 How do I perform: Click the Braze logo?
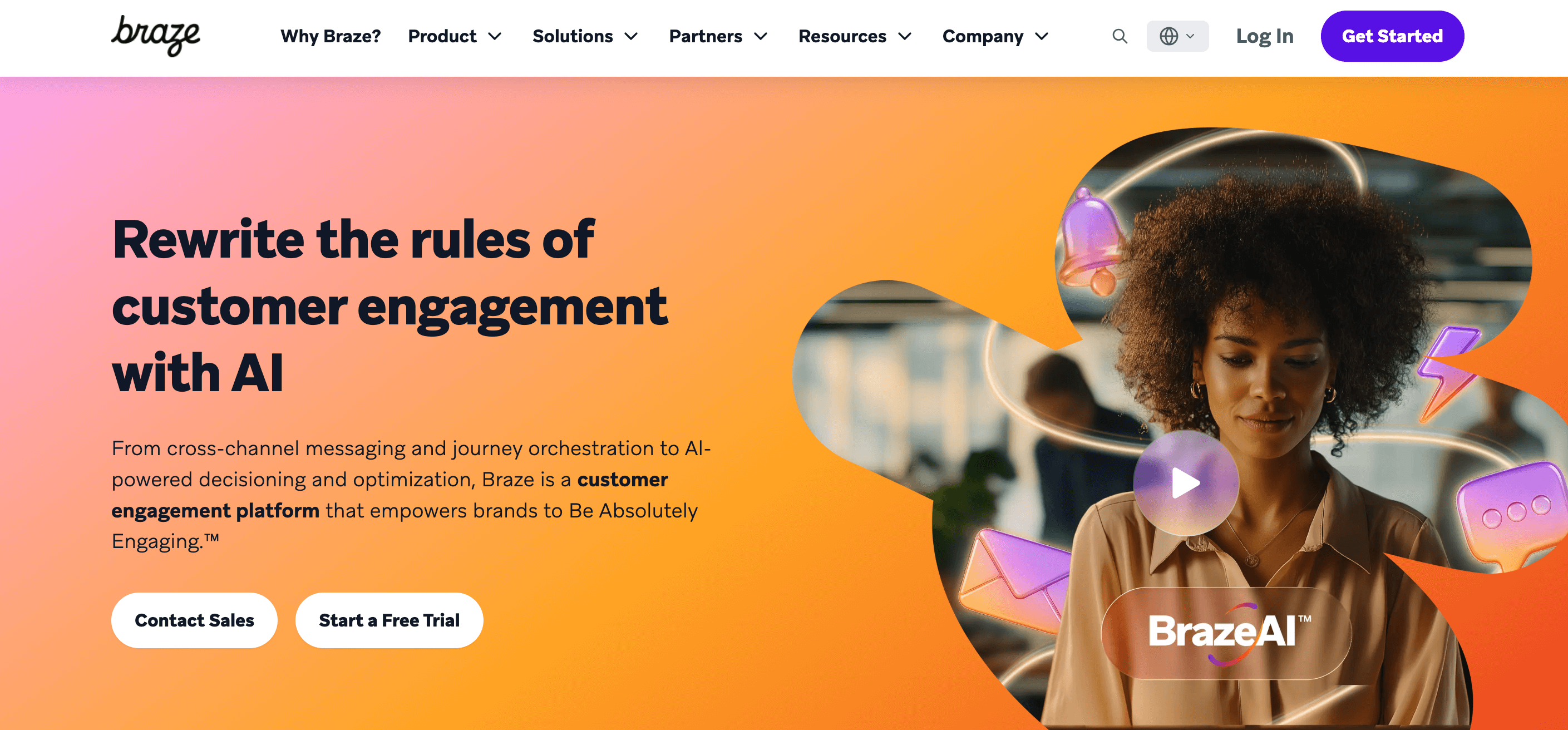pyautogui.click(x=156, y=36)
